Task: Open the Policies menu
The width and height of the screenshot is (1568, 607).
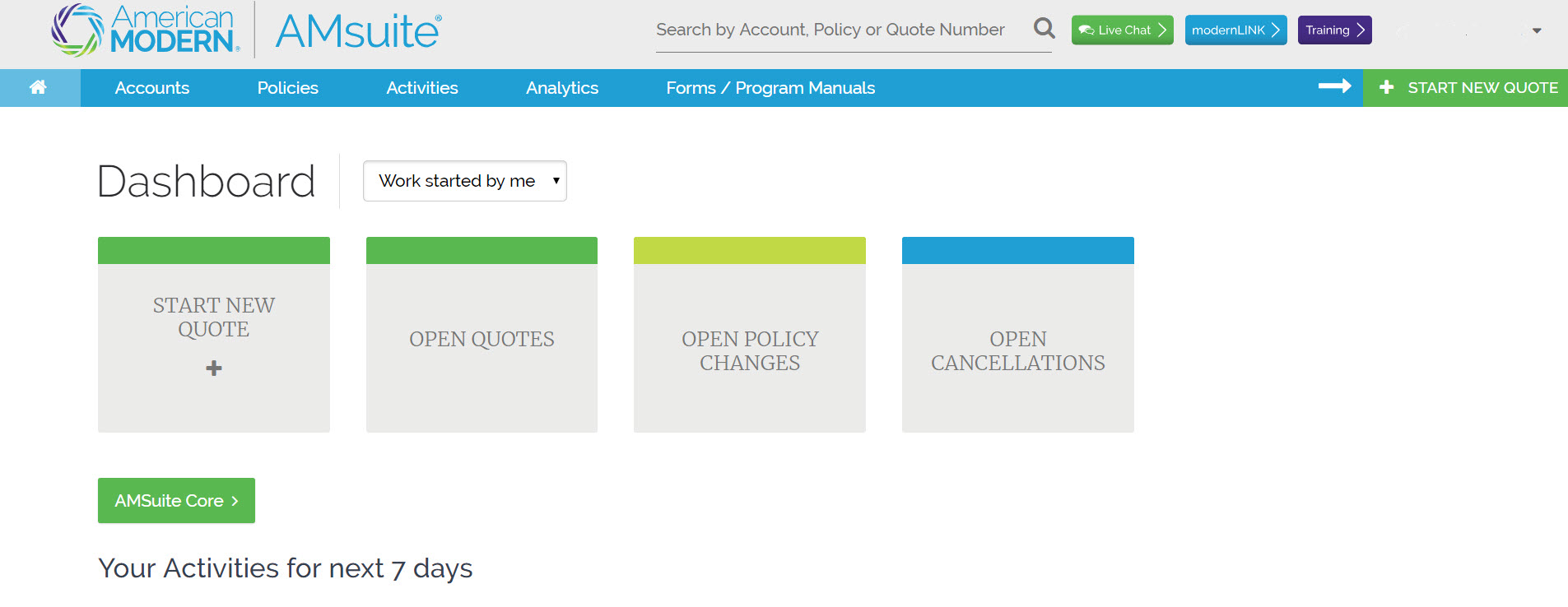Action: (287, 88)
